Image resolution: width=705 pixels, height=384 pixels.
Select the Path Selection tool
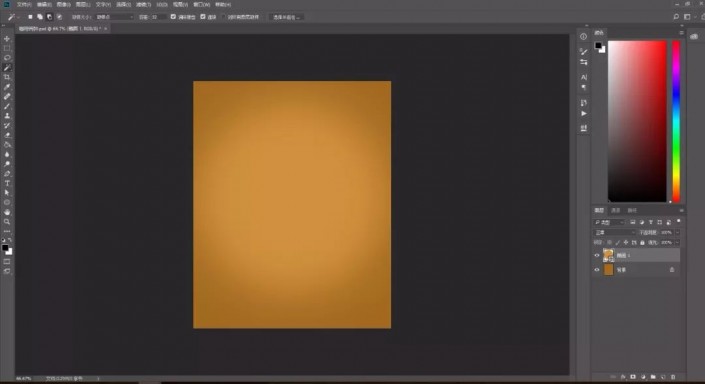(x=7, y=193)
